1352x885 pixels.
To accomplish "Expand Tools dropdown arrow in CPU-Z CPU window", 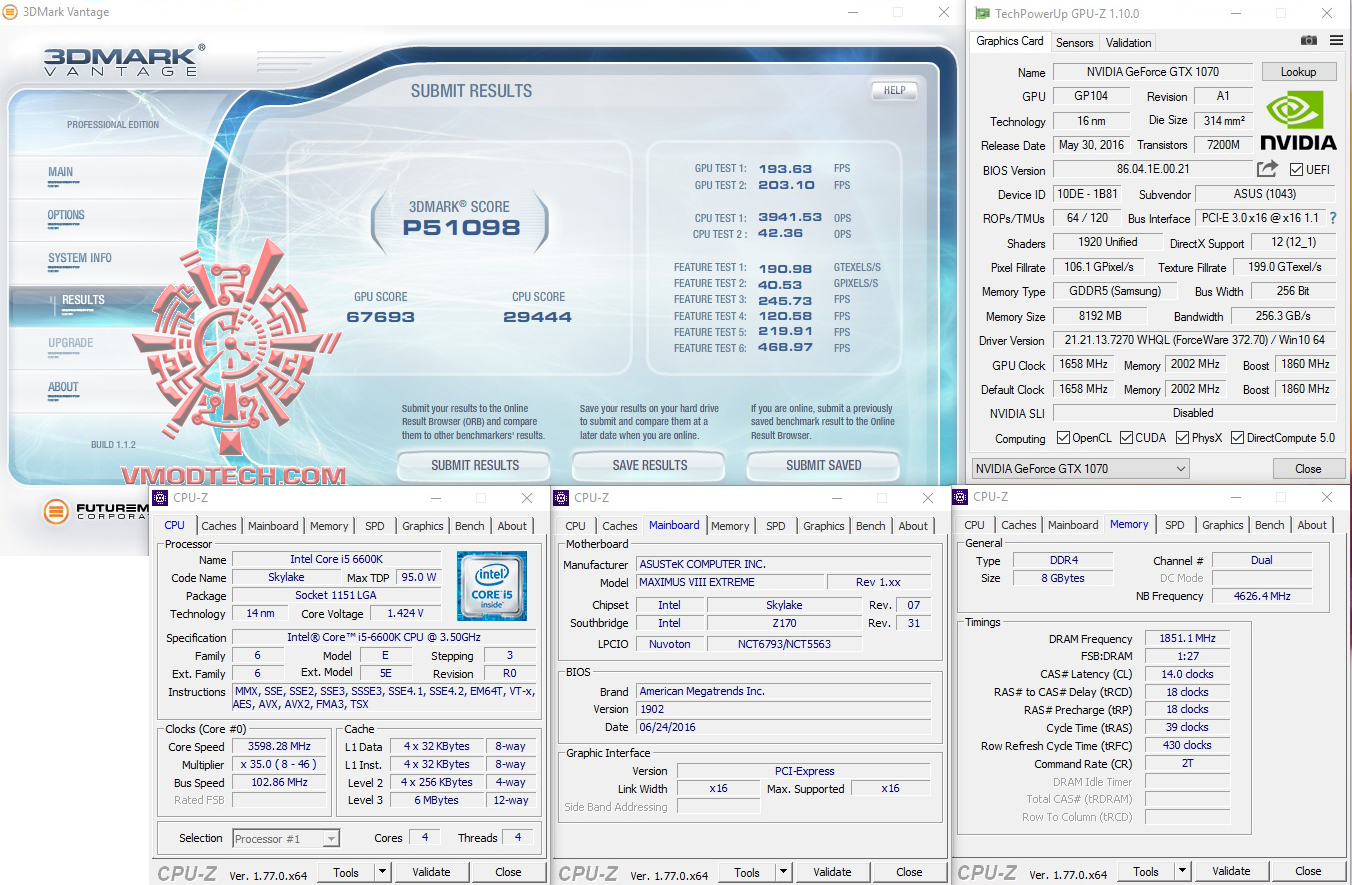I will [x=382, y=872].
